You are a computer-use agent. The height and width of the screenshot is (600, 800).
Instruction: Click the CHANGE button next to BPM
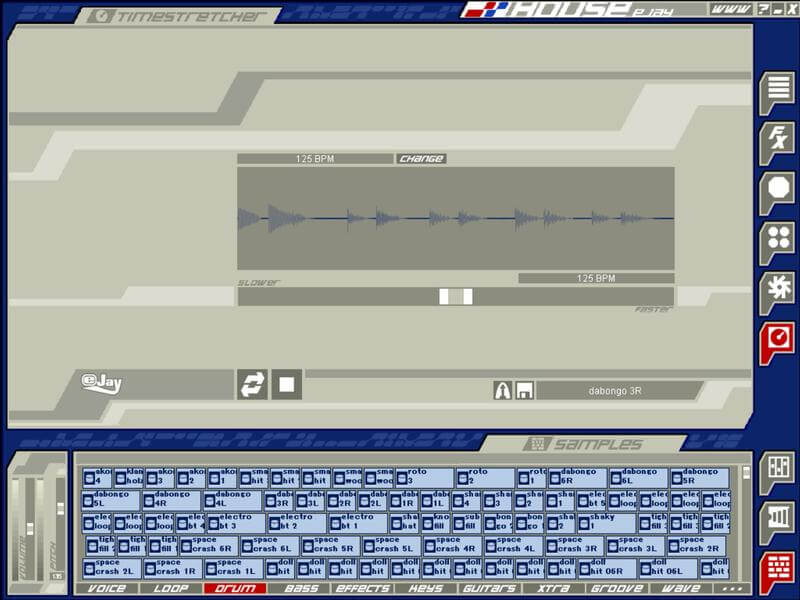(421, 159)
